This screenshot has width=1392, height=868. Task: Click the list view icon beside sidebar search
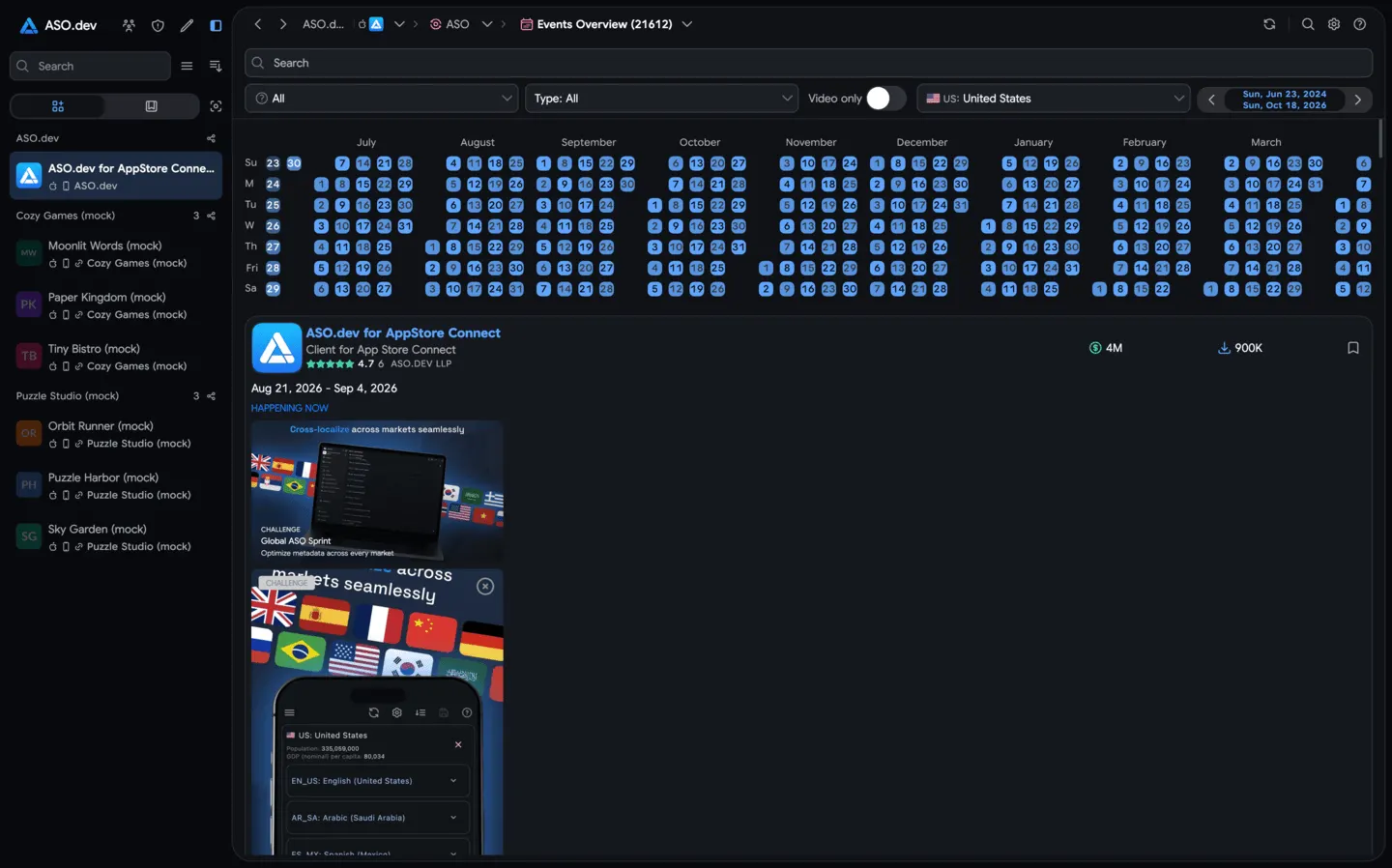(x=187, y=66)
